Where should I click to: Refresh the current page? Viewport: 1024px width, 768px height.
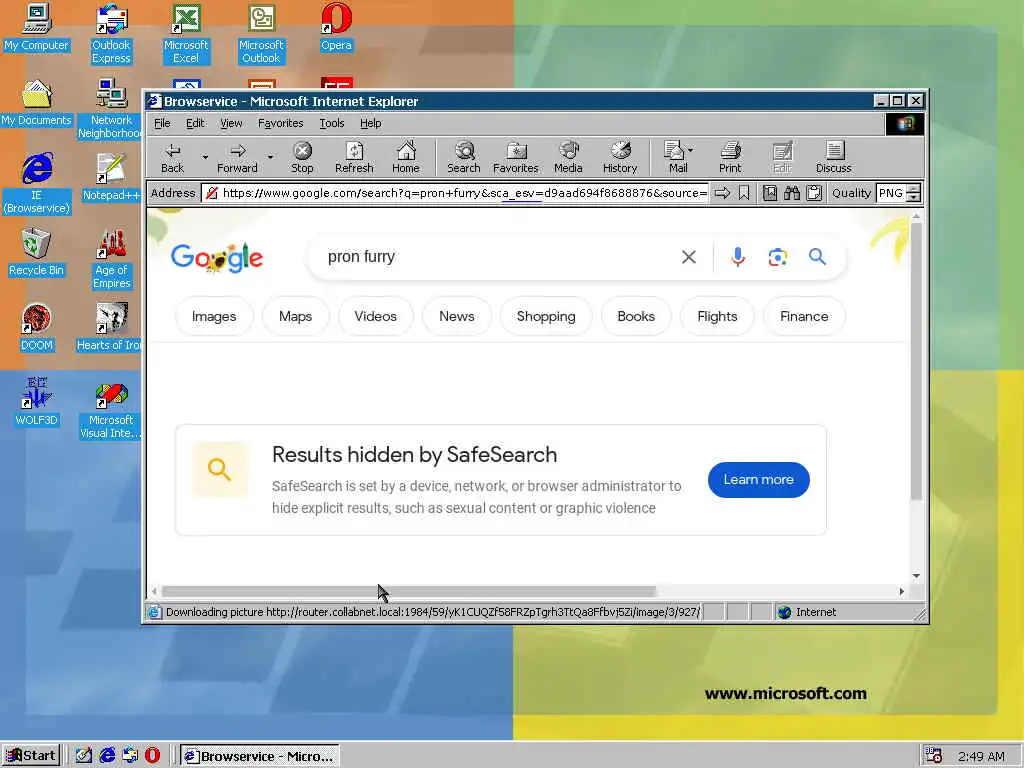coord(354,157)
